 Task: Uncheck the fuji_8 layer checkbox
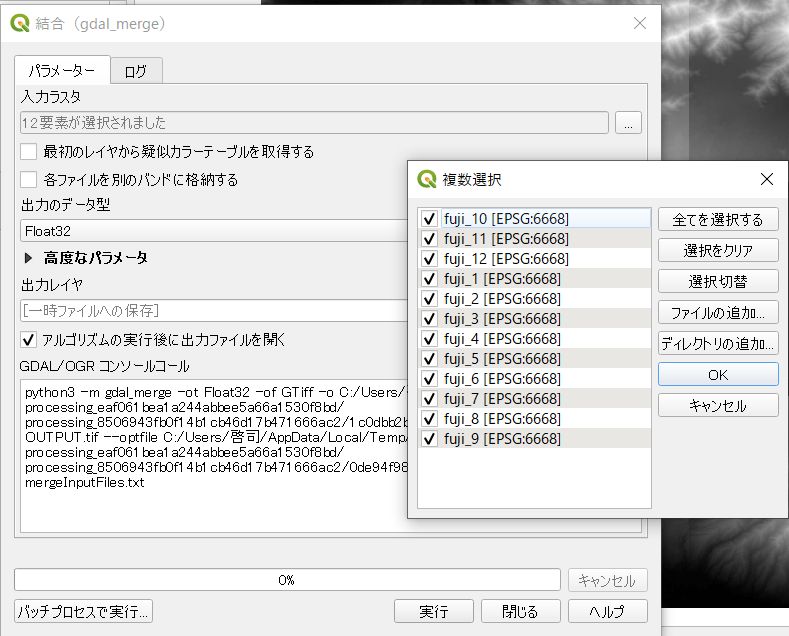pyautogui.click(x=429, y=419)
